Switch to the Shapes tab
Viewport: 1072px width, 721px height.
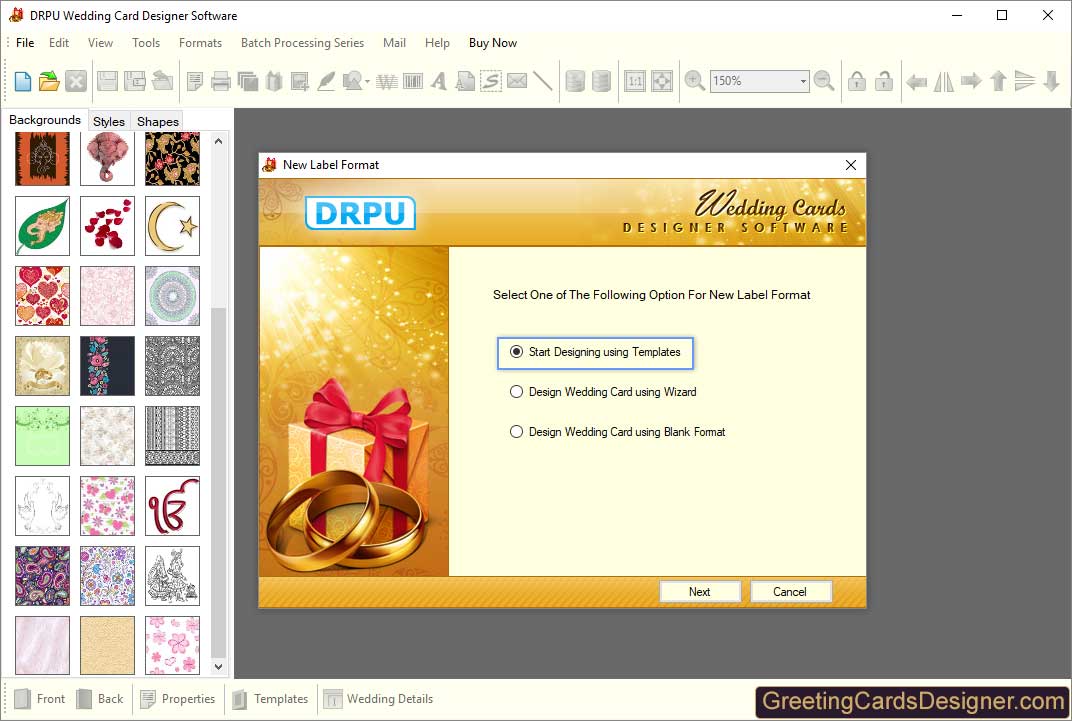157,121
